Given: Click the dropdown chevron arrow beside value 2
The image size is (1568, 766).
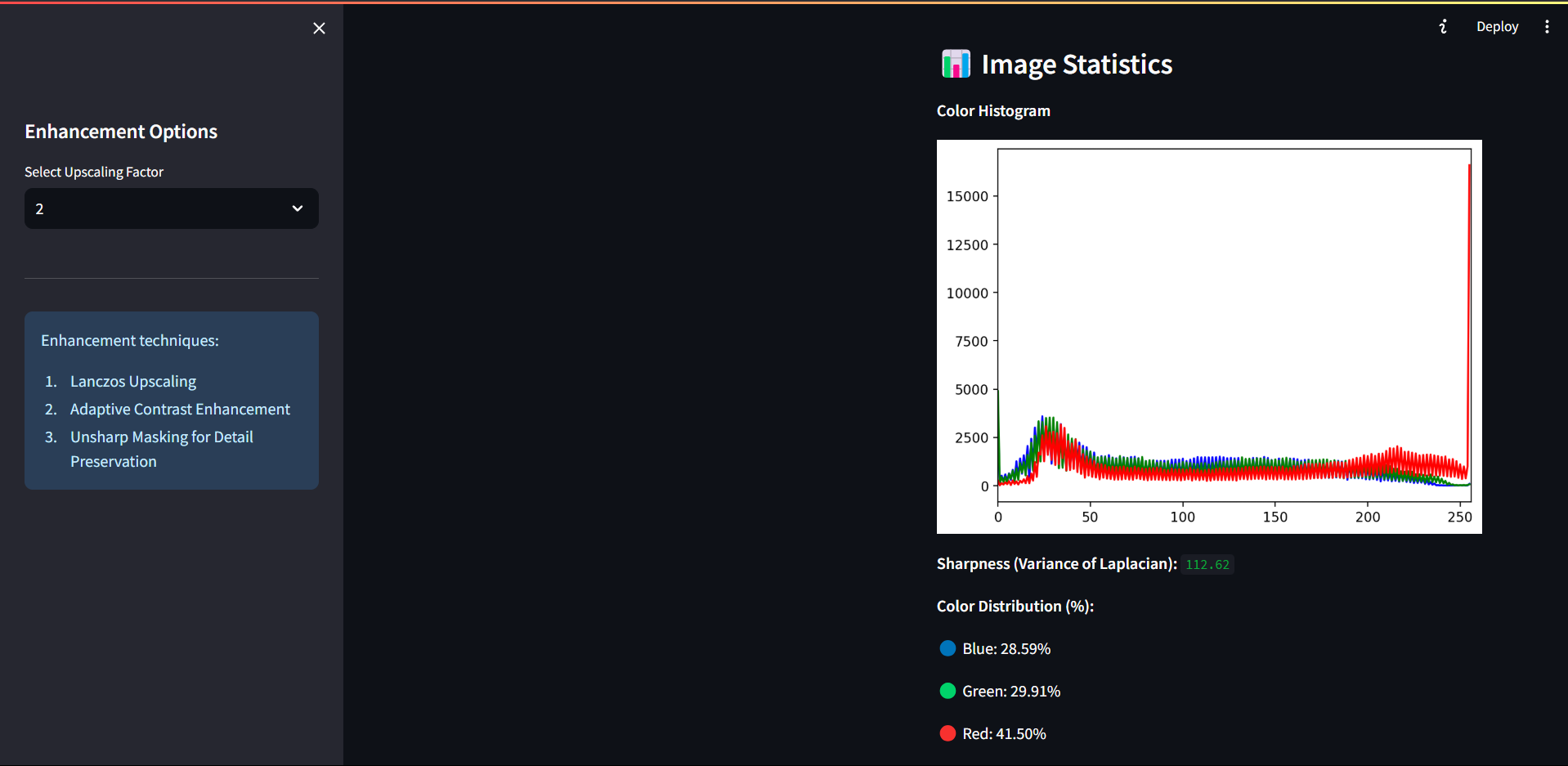Looking at the screenshot, I should click(298, 208).
